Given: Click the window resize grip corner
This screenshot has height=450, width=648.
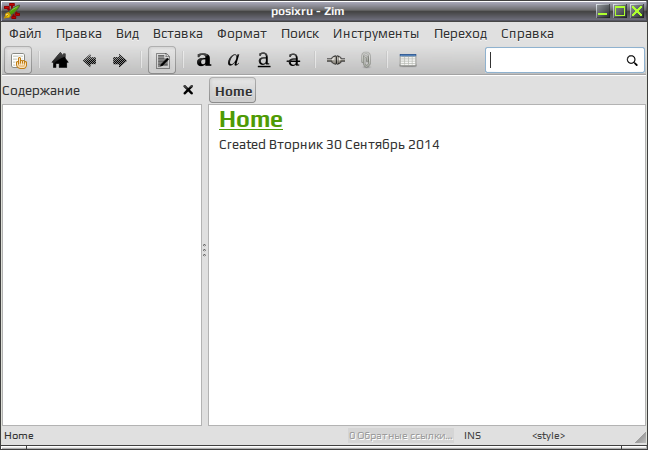Looking at the screenshot, I should [x=640, y=436].
